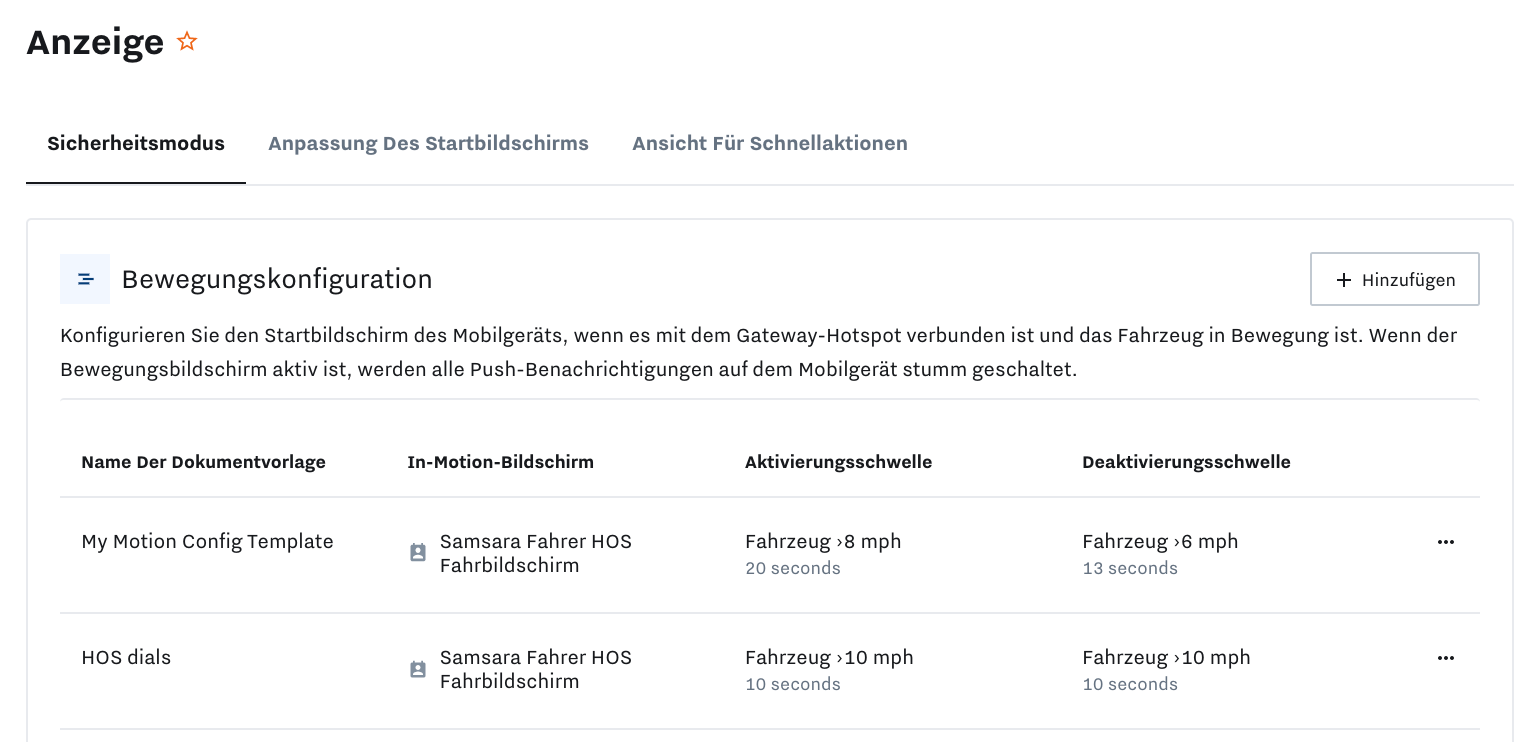The image size is (1522, 742).
Task: Click the badge icon in the HOS dials row
Action: 417,668
